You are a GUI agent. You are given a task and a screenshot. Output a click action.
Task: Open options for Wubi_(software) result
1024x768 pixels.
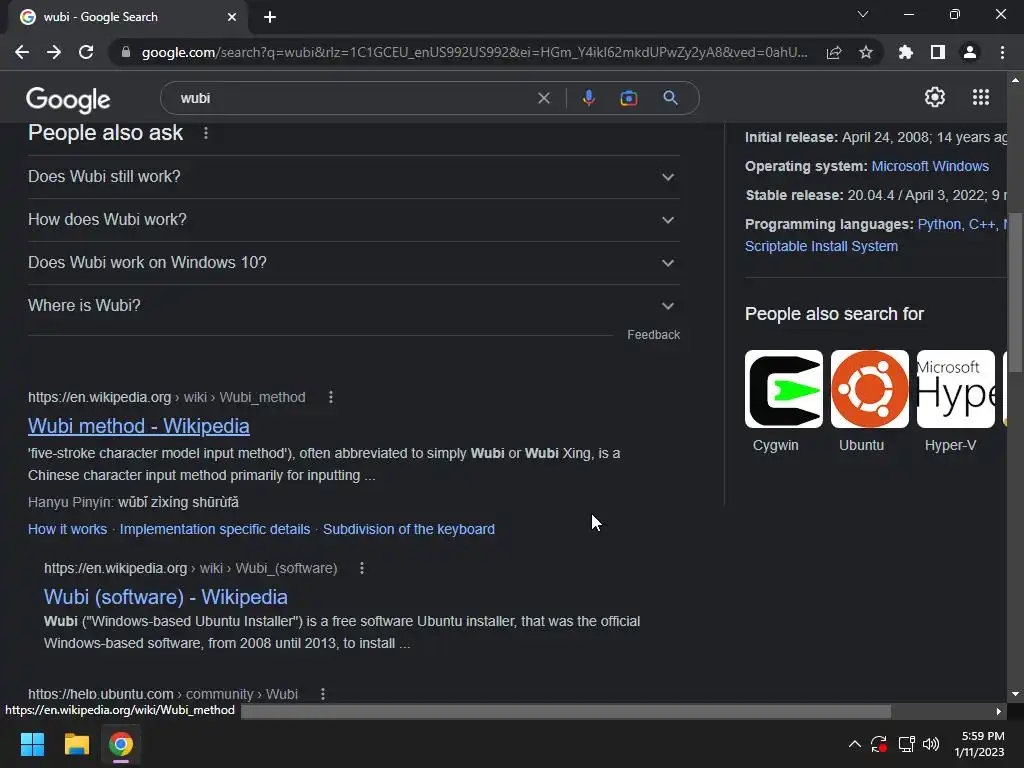pos(362,568)
